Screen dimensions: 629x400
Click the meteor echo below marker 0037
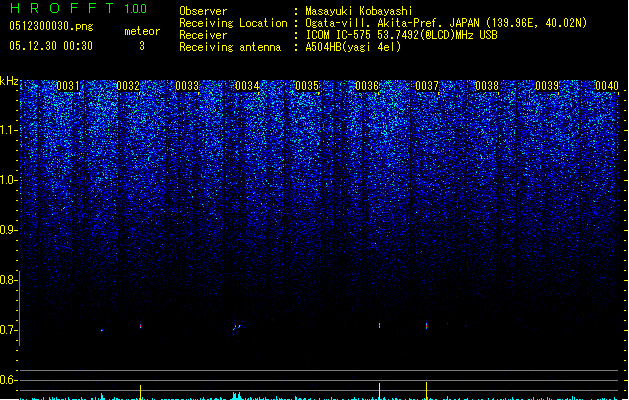pos(426,325)
